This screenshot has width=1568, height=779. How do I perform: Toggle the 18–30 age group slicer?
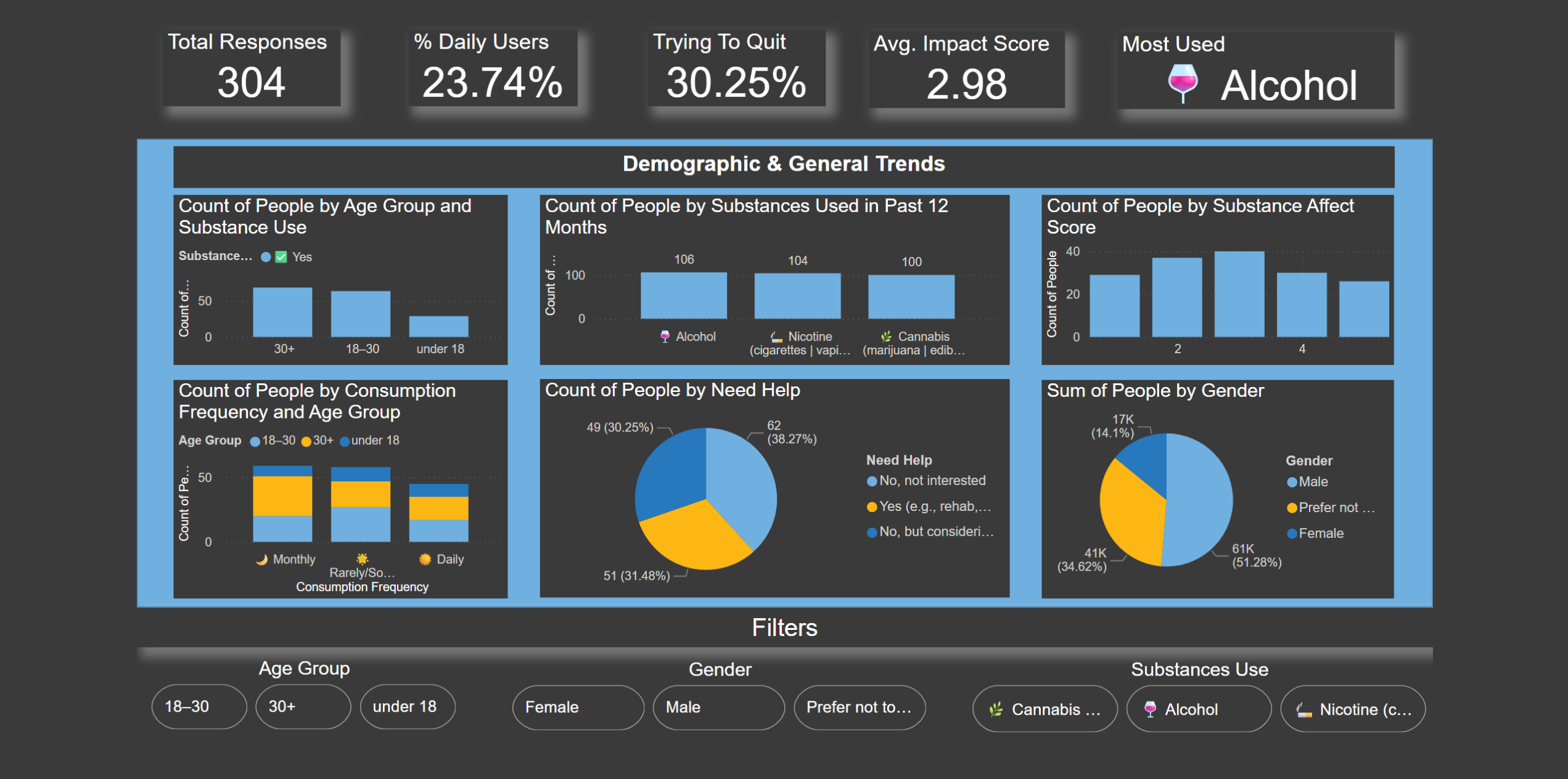tap(199, 706)
